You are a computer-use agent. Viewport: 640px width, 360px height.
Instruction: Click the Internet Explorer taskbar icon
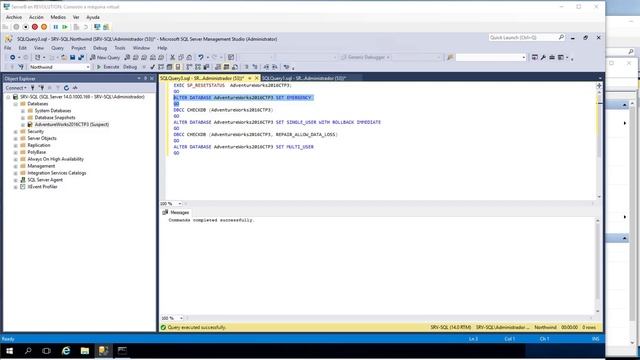66,351
